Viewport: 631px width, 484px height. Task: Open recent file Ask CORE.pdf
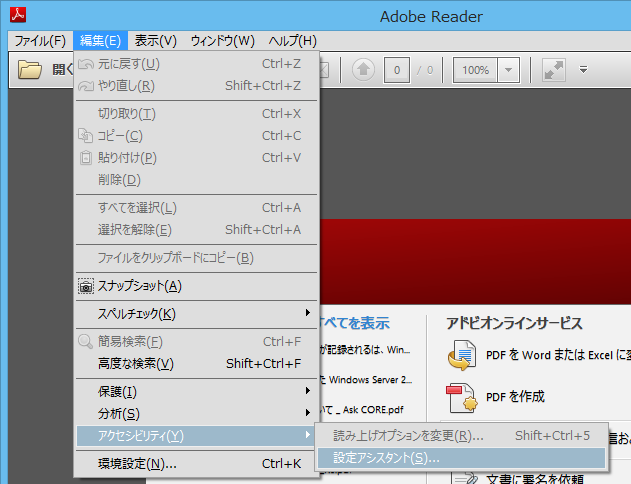pos(362,410)
